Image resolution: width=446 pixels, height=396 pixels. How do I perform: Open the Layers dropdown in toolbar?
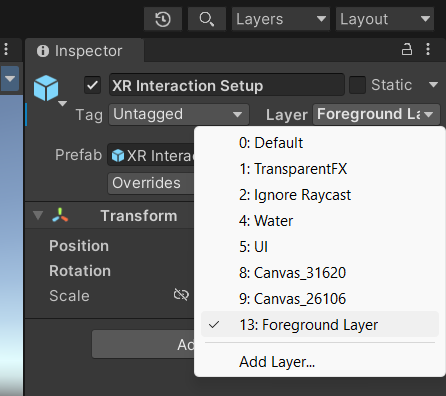281,19
